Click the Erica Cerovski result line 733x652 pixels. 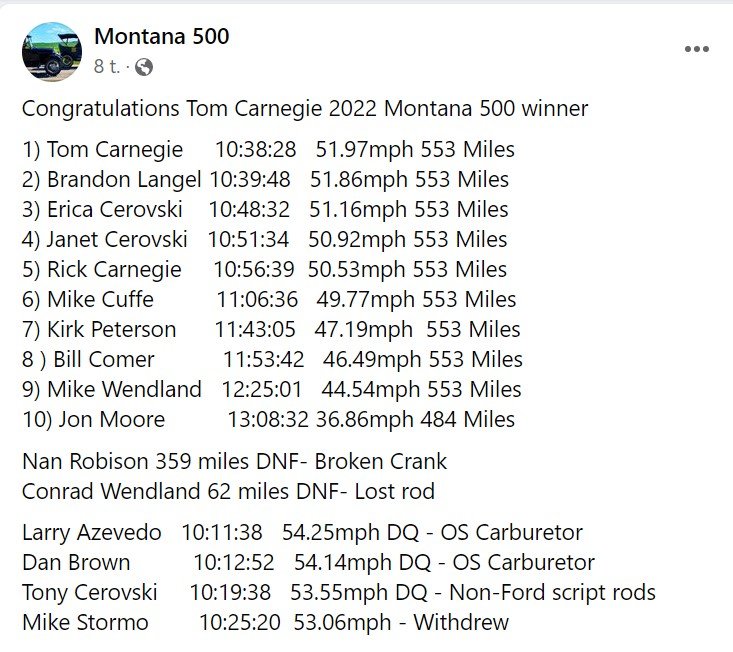[x=265, y=210]
